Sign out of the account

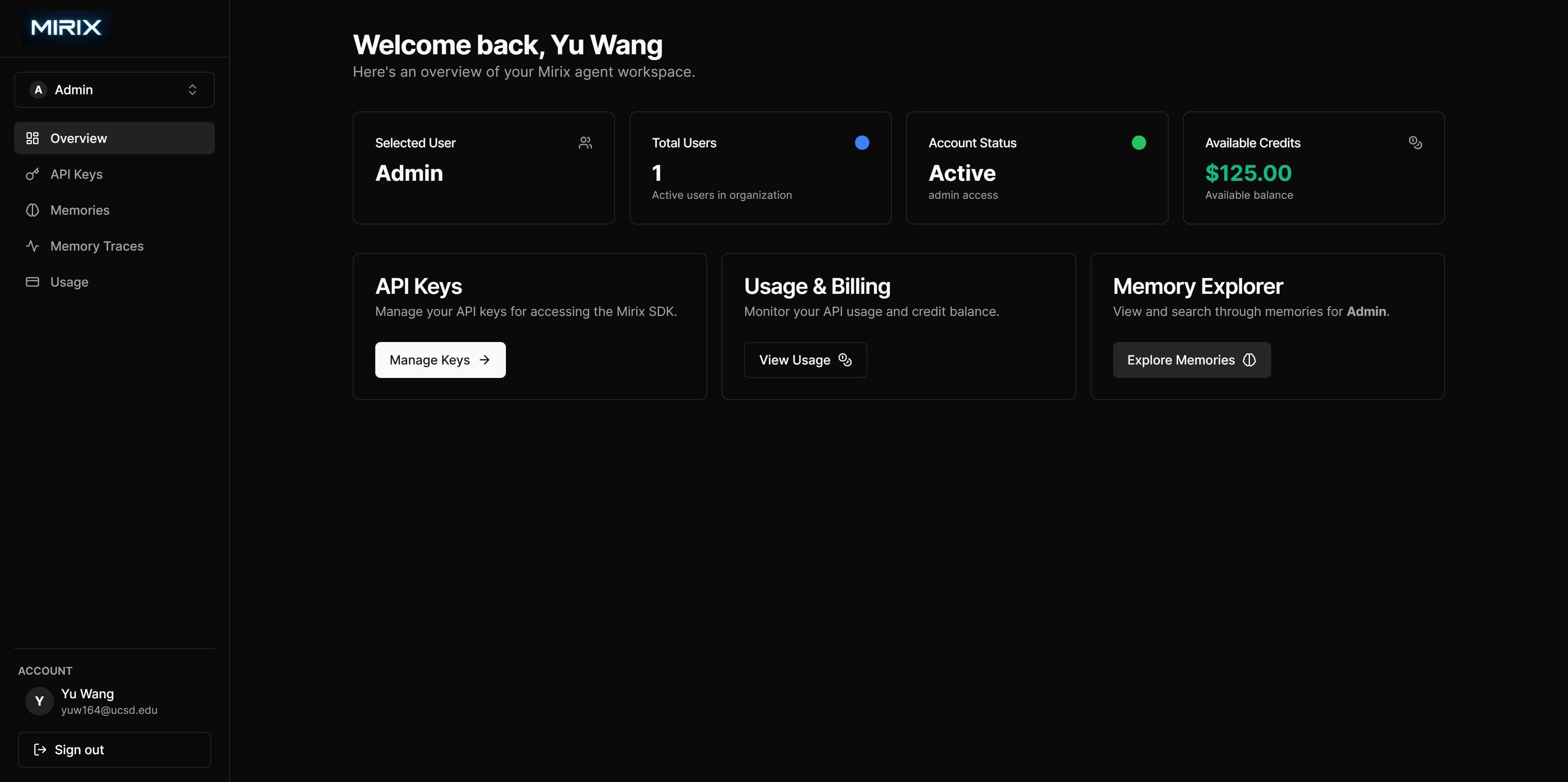(x=114, y=750)
